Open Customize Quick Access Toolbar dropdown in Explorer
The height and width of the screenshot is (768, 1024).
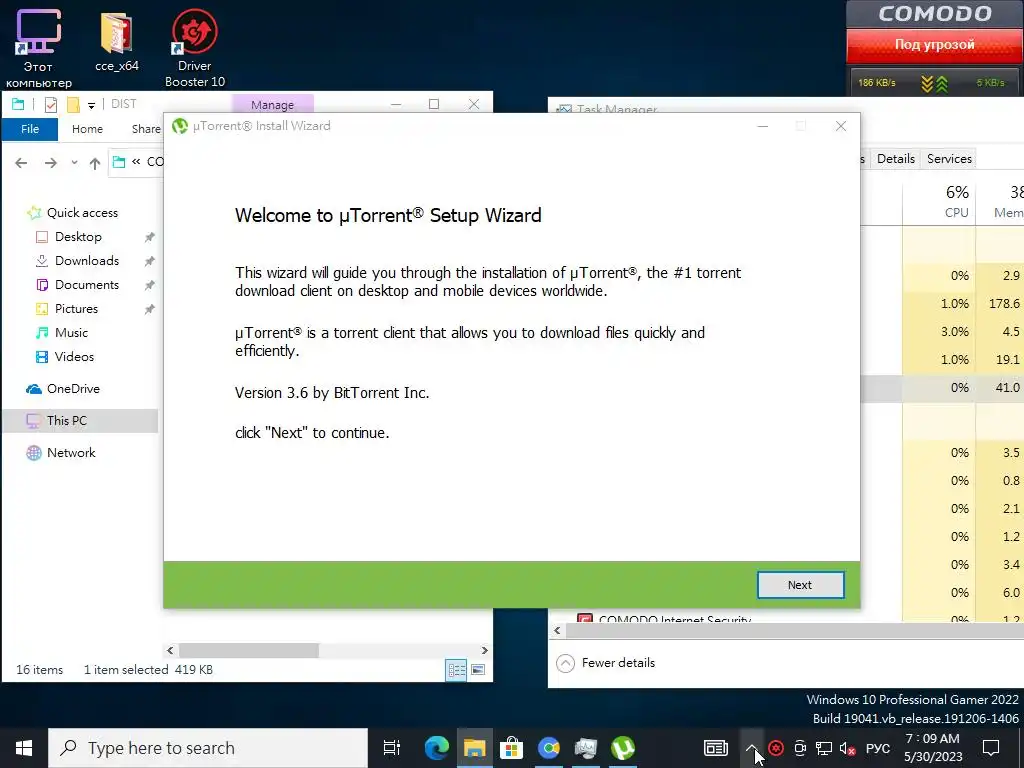pyautogui.click(x=91, y=104)
